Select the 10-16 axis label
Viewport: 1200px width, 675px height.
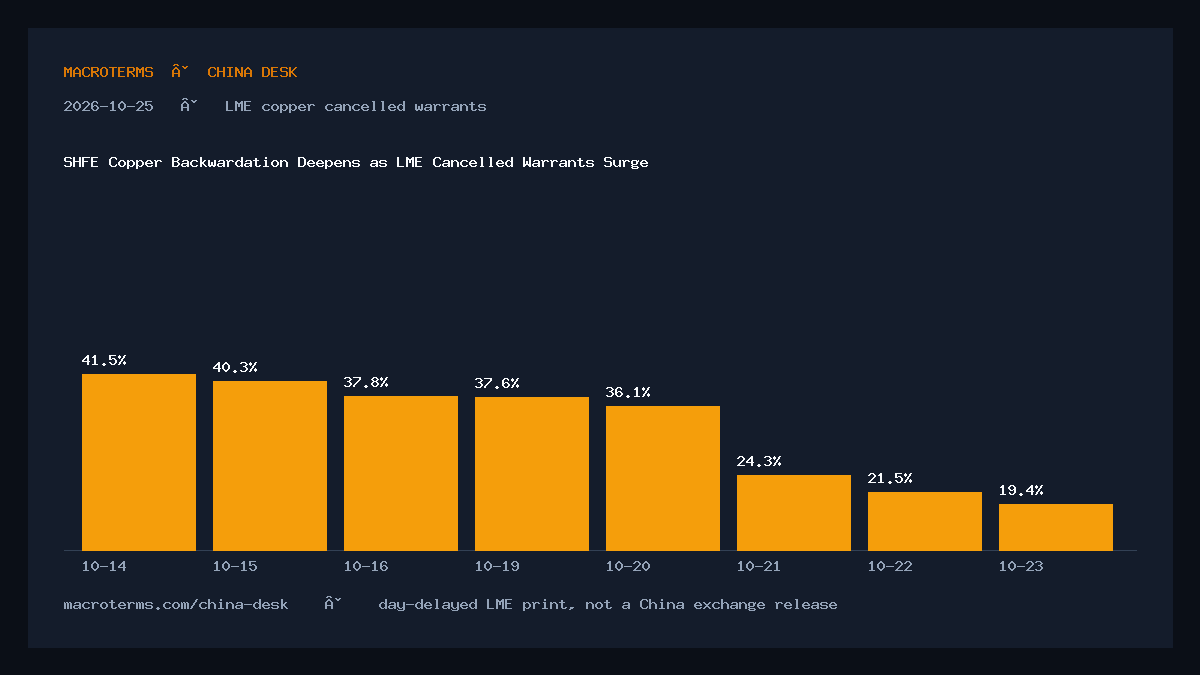coord(366,566)
